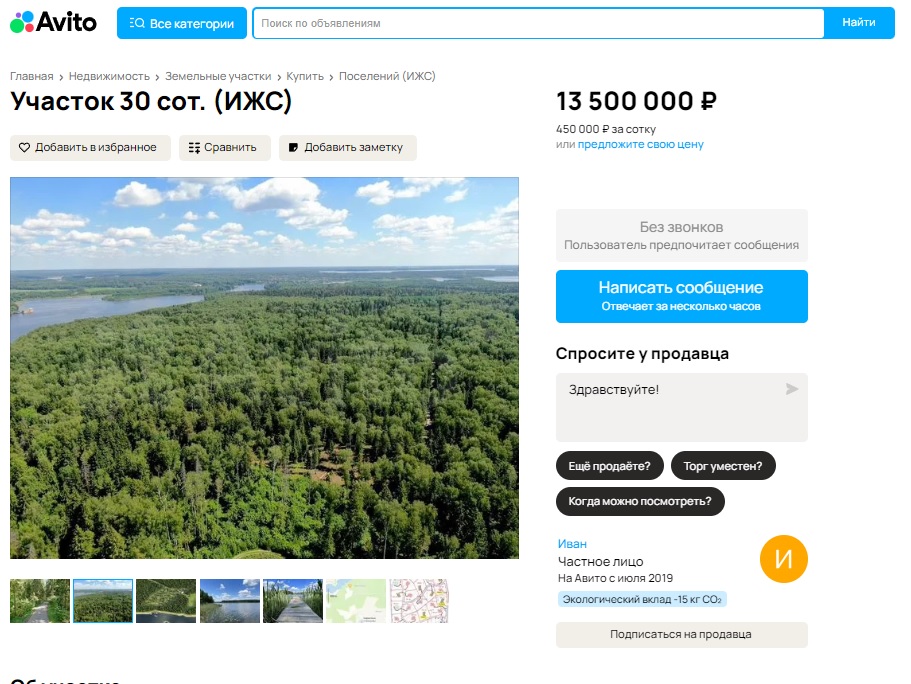Click the "Добавить заметку" note icon
The image size is (911, 684).
coord(293,147)
